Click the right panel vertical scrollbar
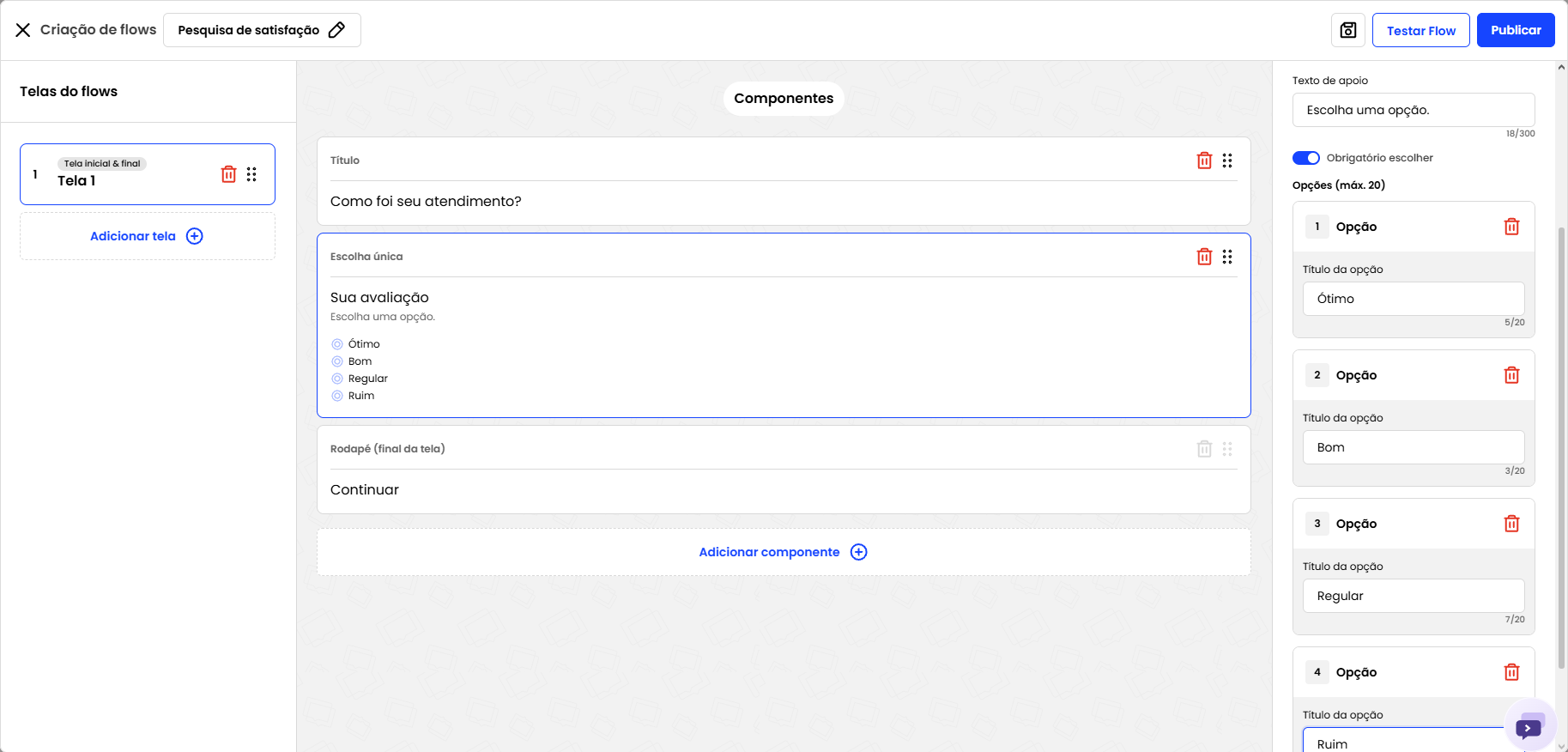The image size is (1568, 752). pyautogui.click(x=1561, y=446)
